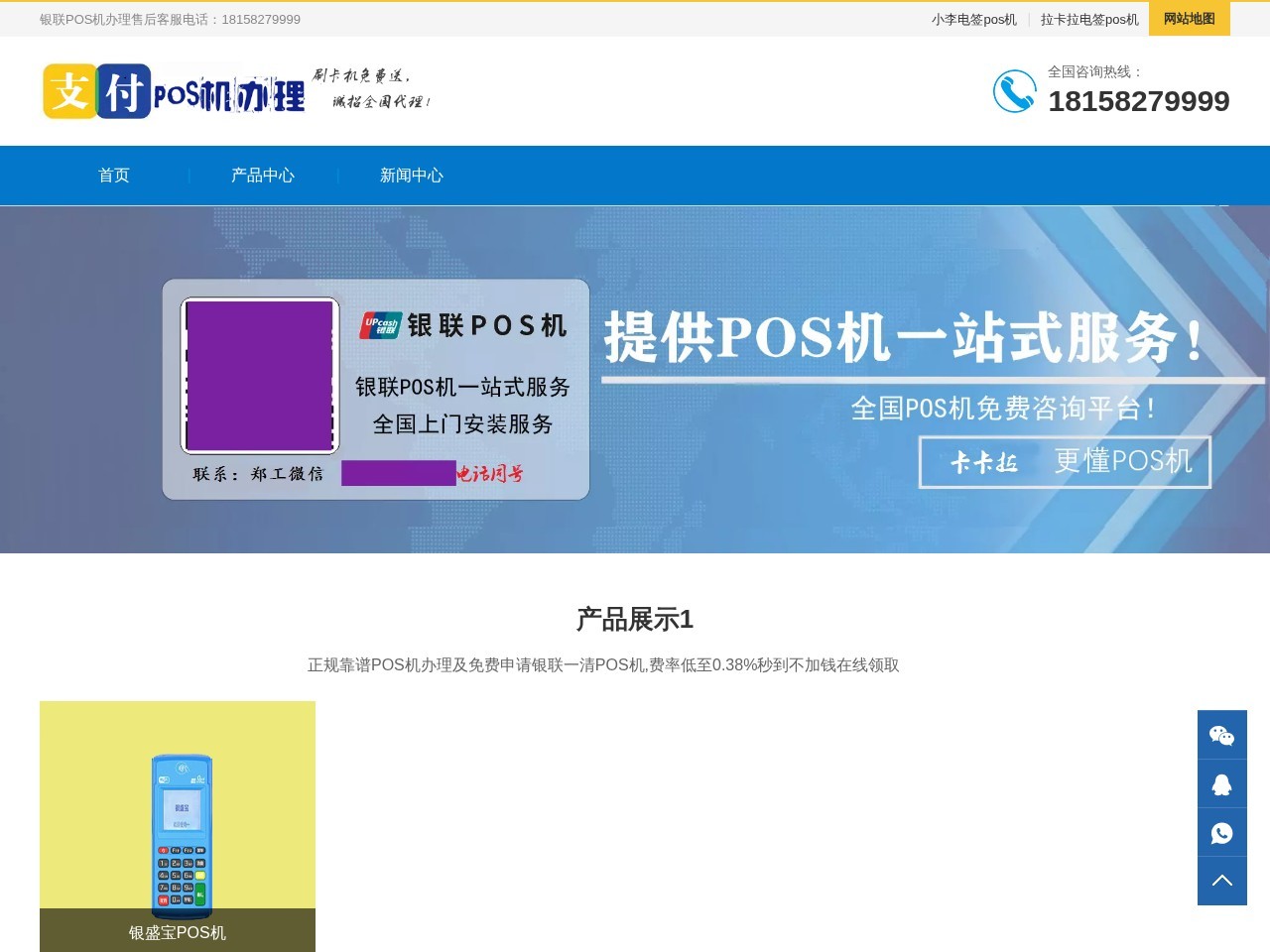Click the 网站地图 button
Image resolution: width=1270 pixels, height=952 pixels.
pyautogui.click(x=1189, y=19)
